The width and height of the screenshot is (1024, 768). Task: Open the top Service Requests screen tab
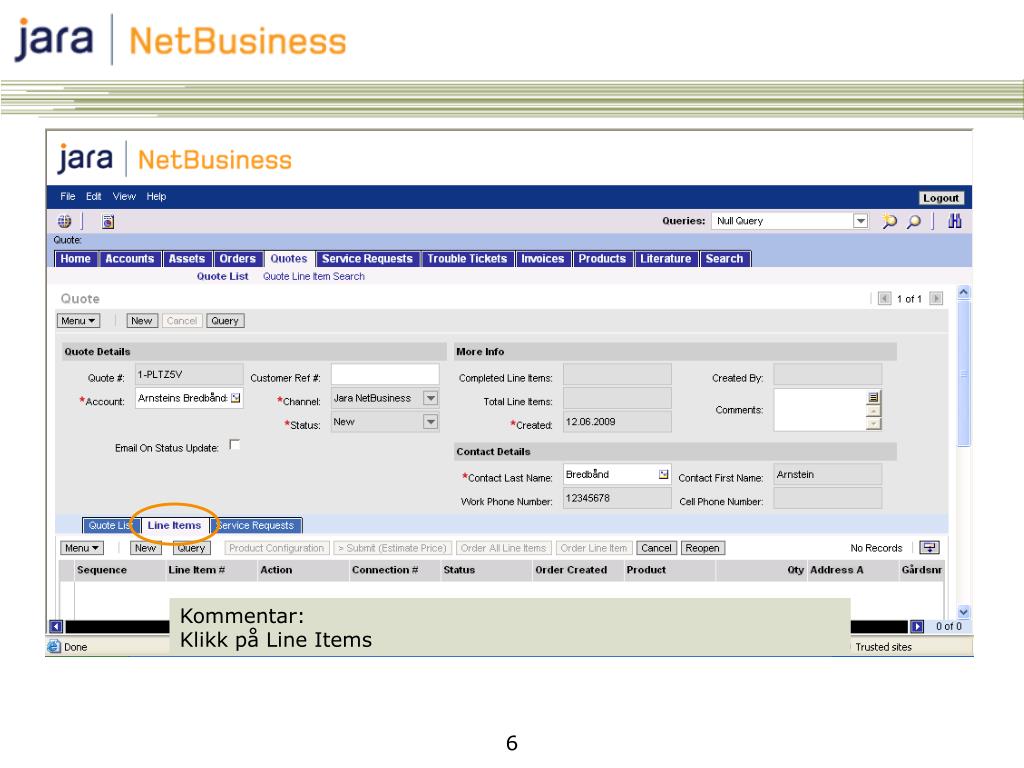367,259
